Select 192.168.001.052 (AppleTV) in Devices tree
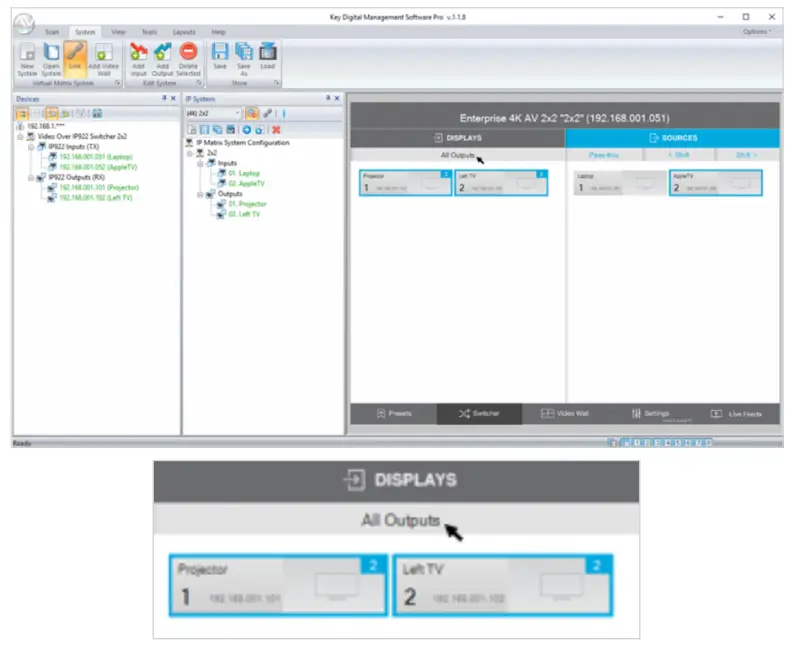This screenshot has height=645, width=796. [x=98, y=167]
